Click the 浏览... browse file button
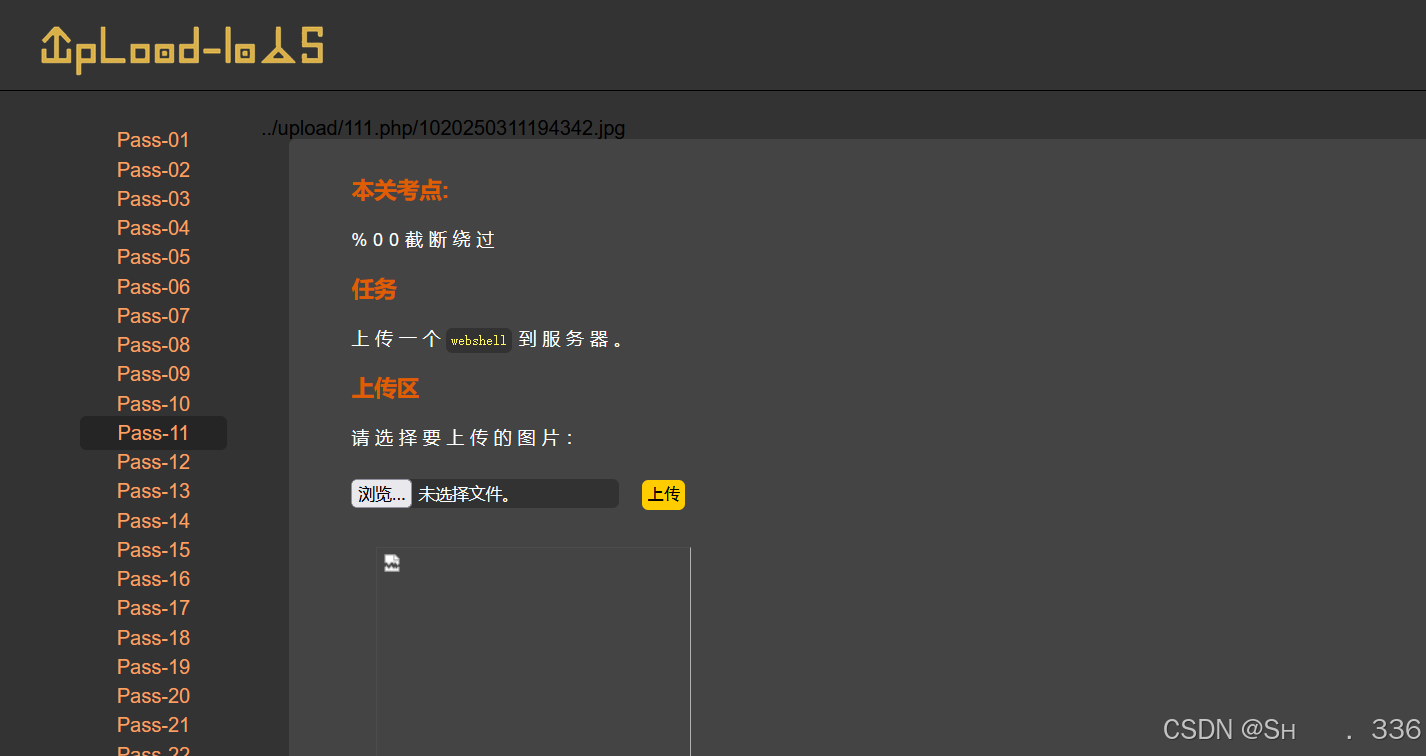The height and width of the screenshot is (756, 1426). pos(381,494)
